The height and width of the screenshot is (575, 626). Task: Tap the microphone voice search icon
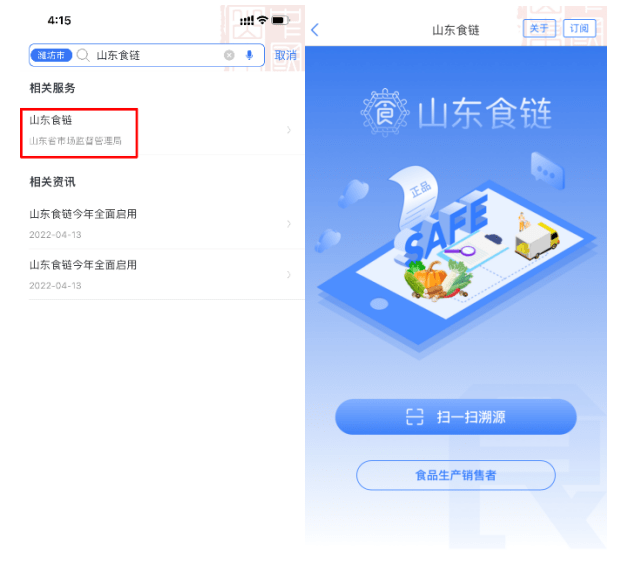click(250, 55)
